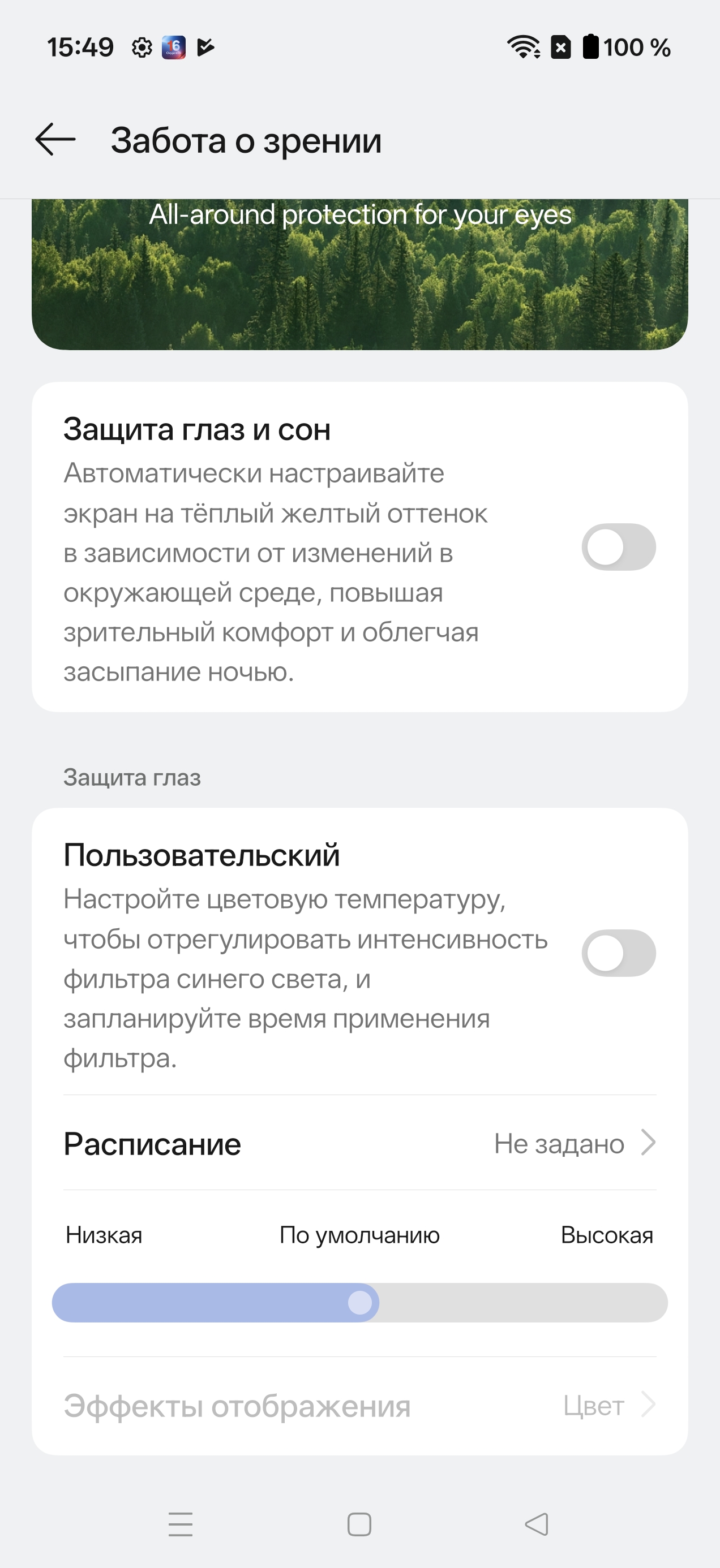Turn on the Пользовательский switch

click(x=618, y=953)
